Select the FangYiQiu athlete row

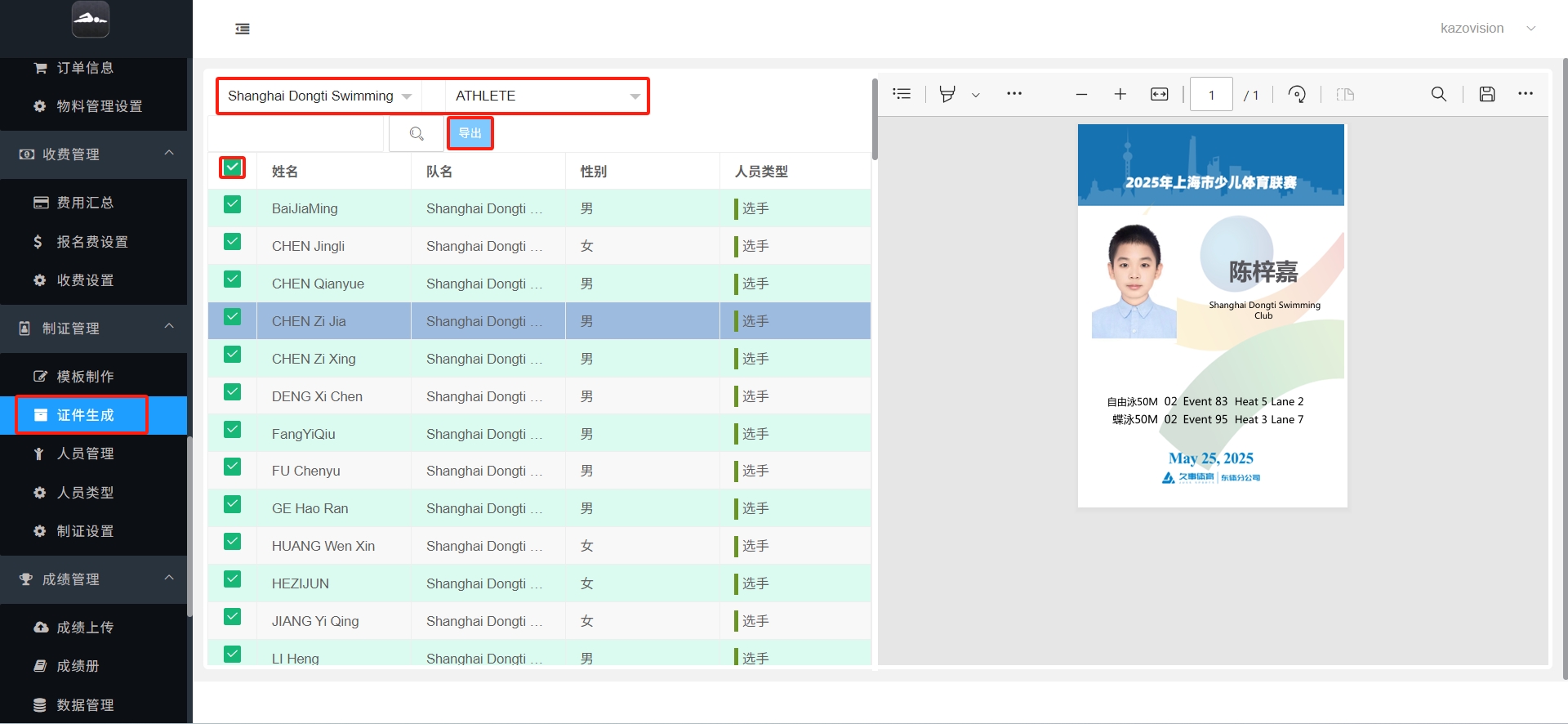click(304, 434)
